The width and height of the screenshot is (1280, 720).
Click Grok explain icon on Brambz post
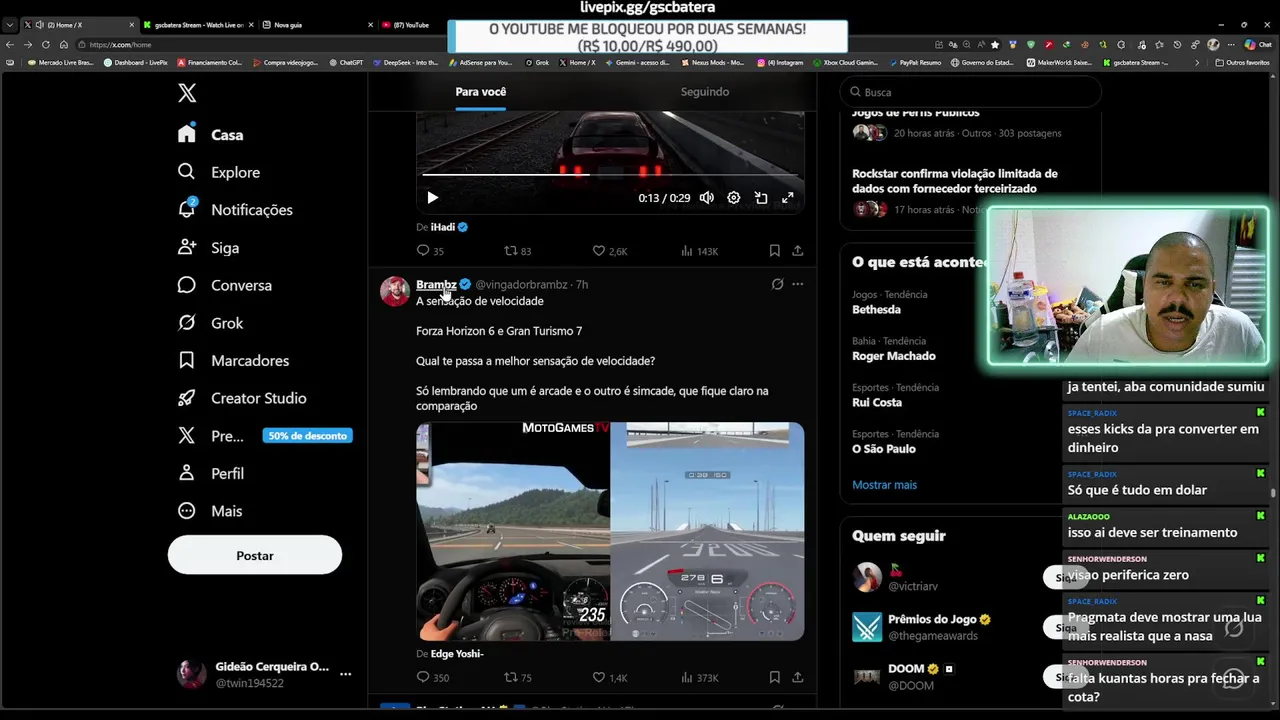pyautogui.click(x=777, y=284)
